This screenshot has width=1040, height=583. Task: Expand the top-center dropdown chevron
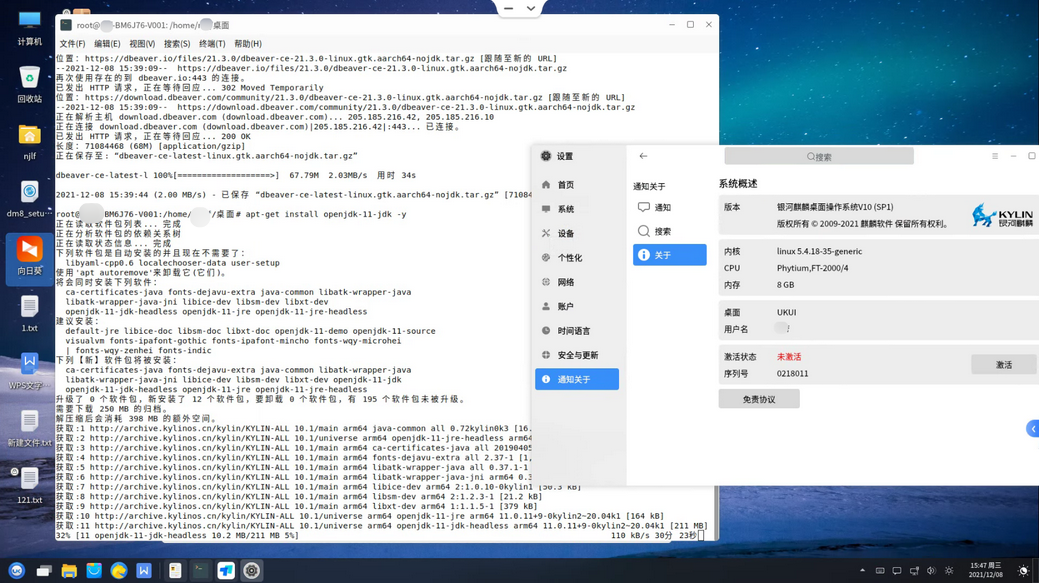[531, 9]
